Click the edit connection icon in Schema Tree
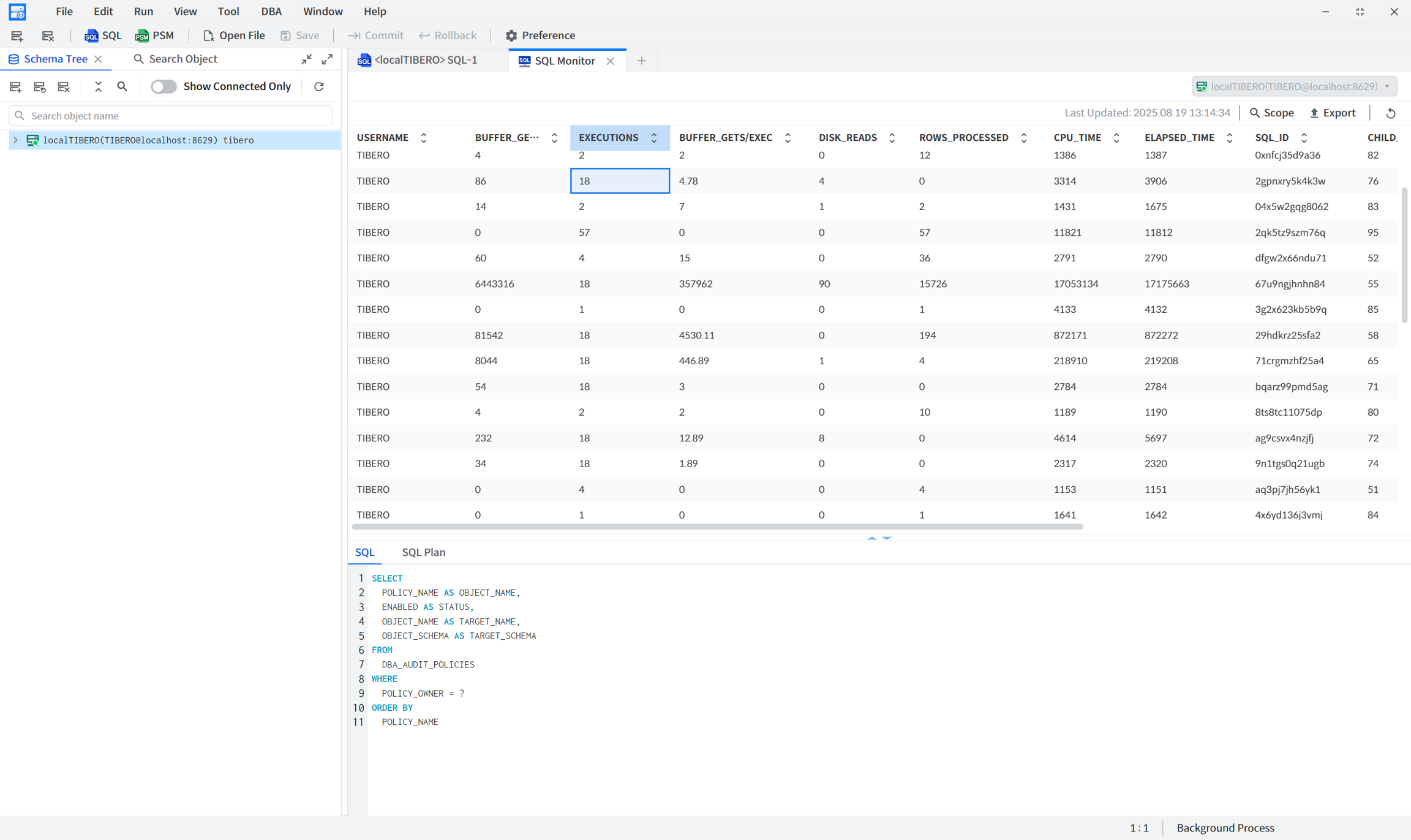 point(40,86)
